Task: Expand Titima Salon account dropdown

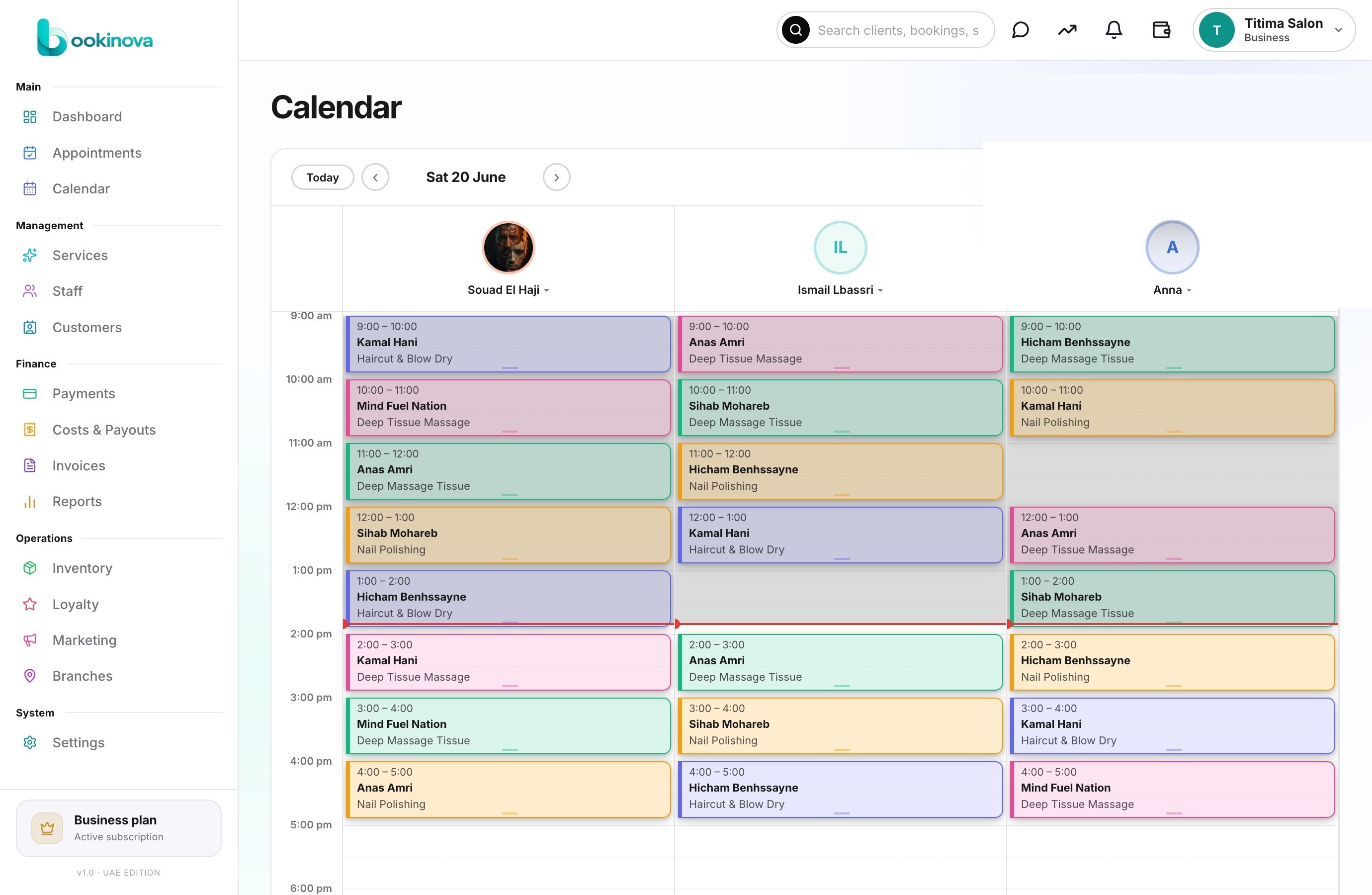Action: (x=1339, y=30)
